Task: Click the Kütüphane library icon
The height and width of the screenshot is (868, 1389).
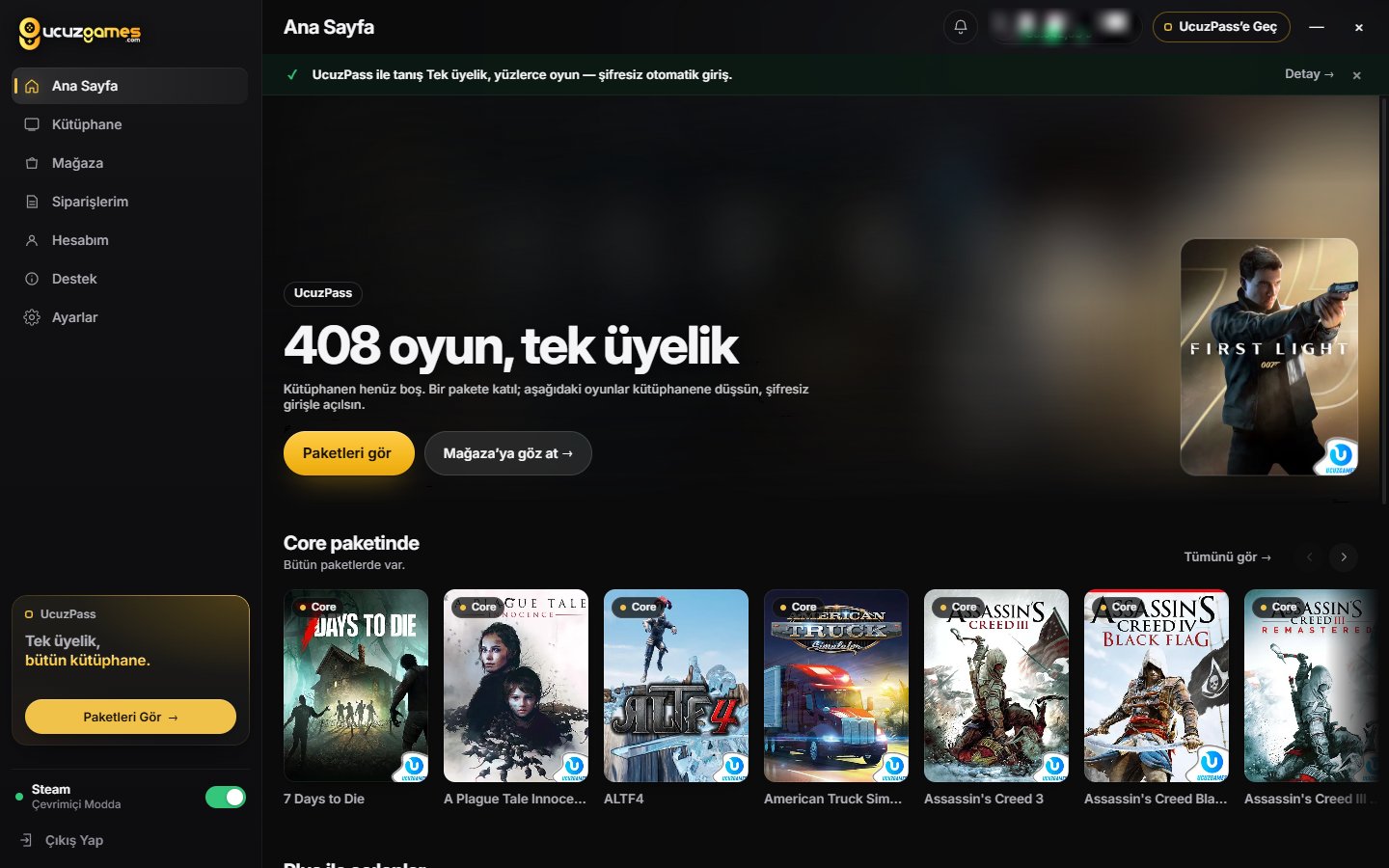Action: (32, 124)
